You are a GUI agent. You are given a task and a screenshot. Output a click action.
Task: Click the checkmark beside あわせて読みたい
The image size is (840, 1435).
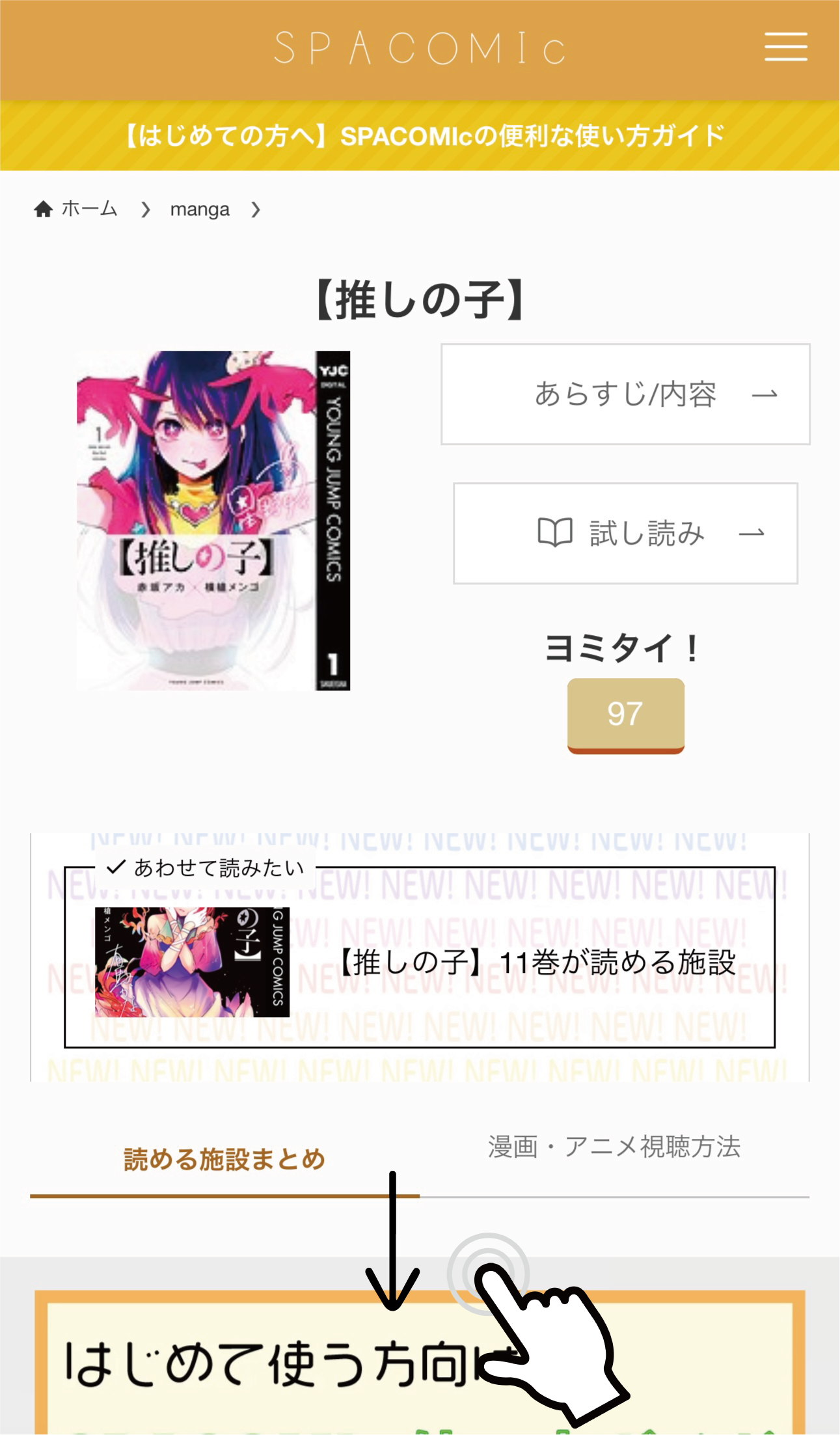click(116, 867)
